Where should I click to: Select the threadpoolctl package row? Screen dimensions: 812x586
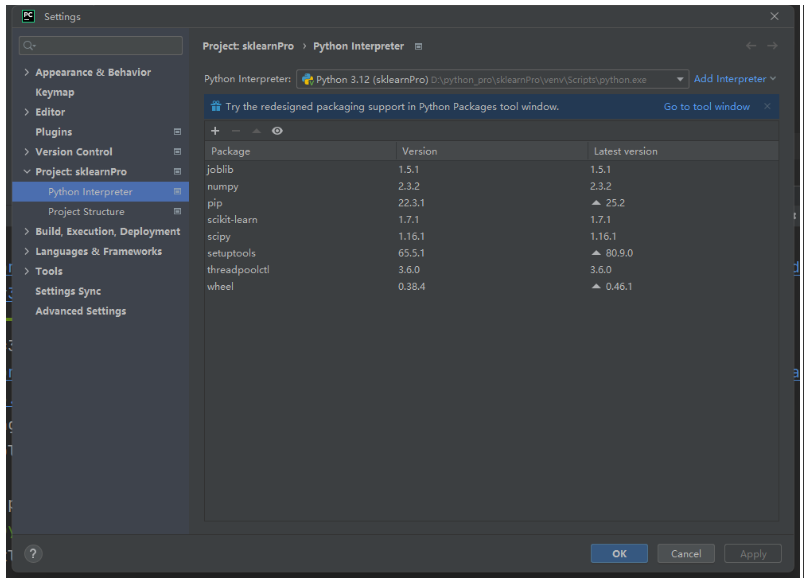pos(491,270)
